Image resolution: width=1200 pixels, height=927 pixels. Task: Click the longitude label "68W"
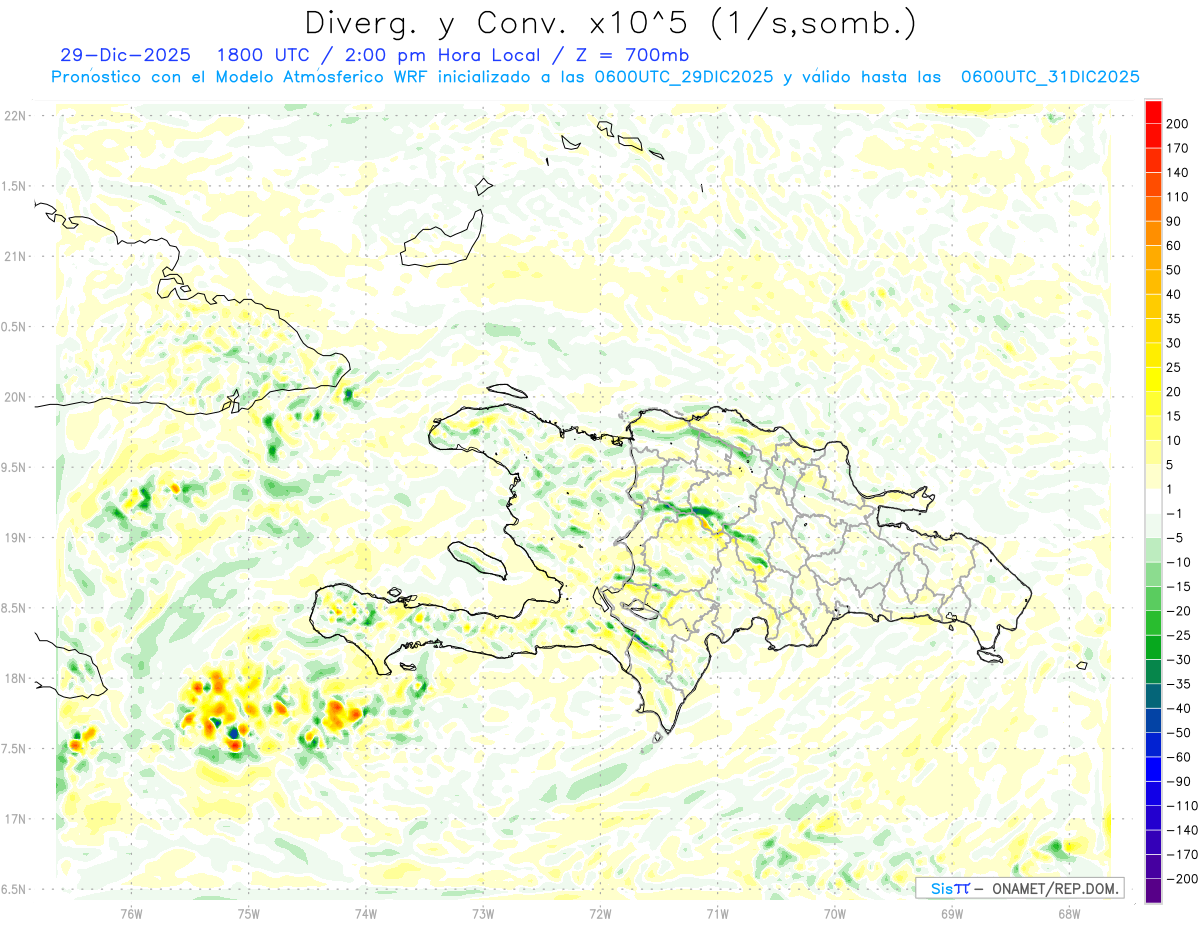click(1069, 914)
